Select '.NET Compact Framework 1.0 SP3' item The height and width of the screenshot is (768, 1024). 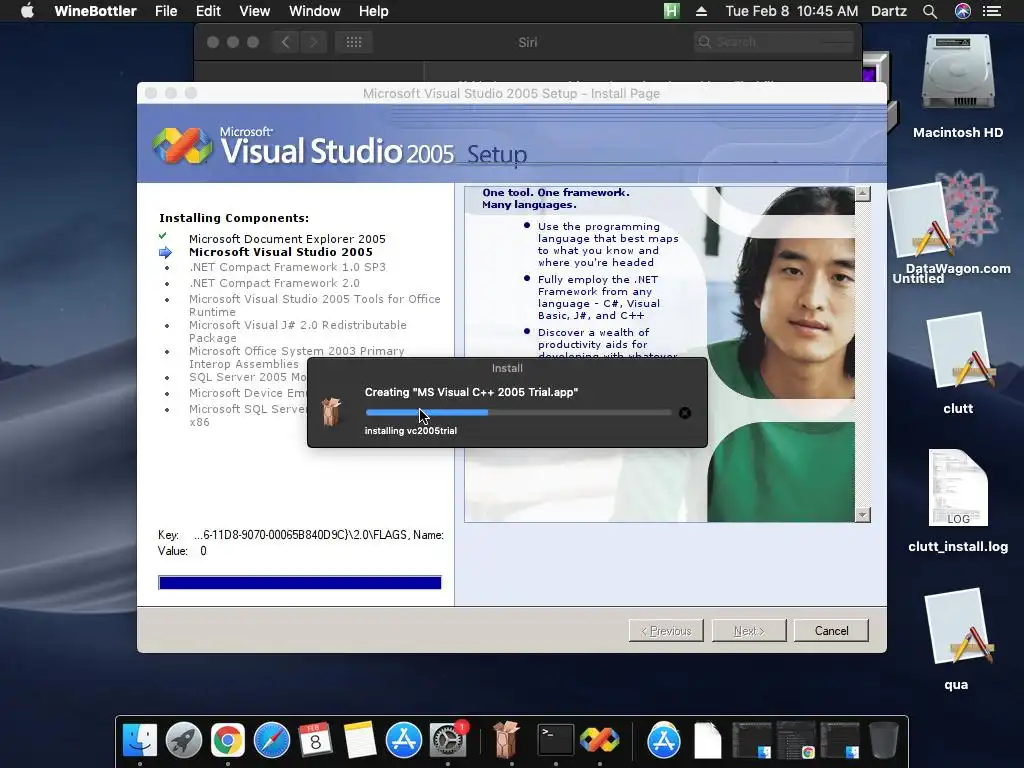[287, 267]
